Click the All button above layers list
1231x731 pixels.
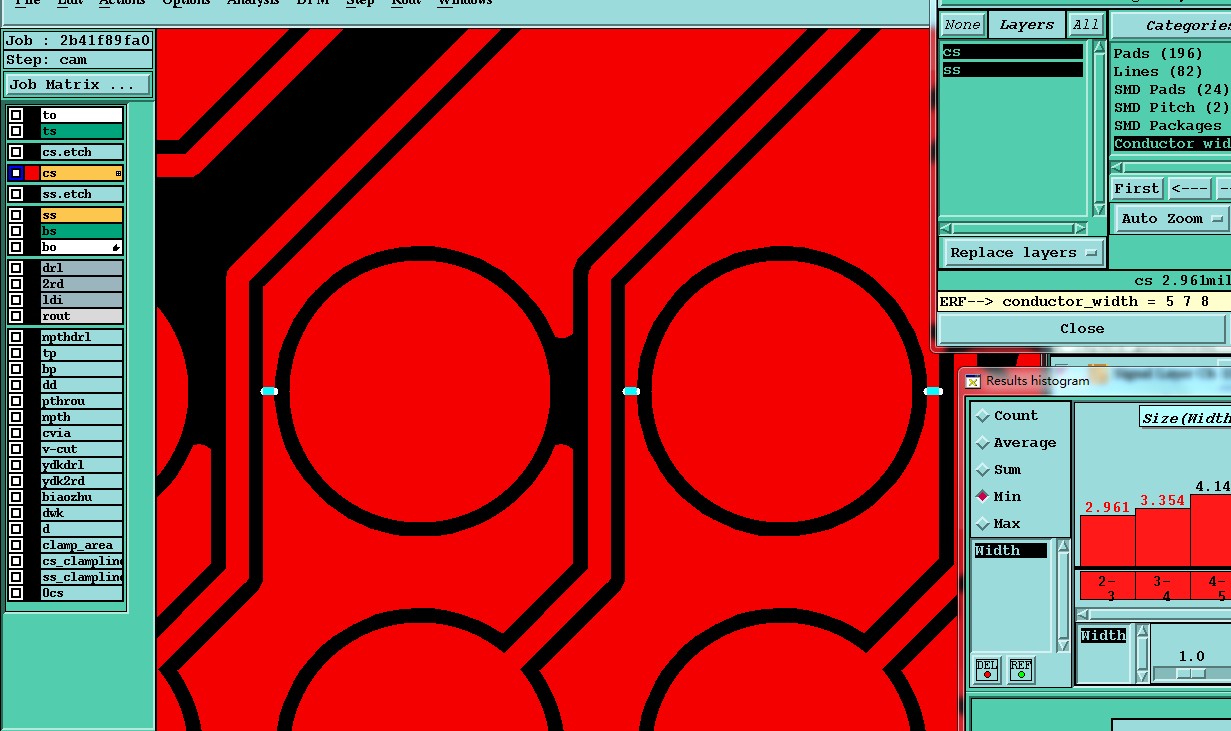pyautogui.click(x=1085, y=25)
